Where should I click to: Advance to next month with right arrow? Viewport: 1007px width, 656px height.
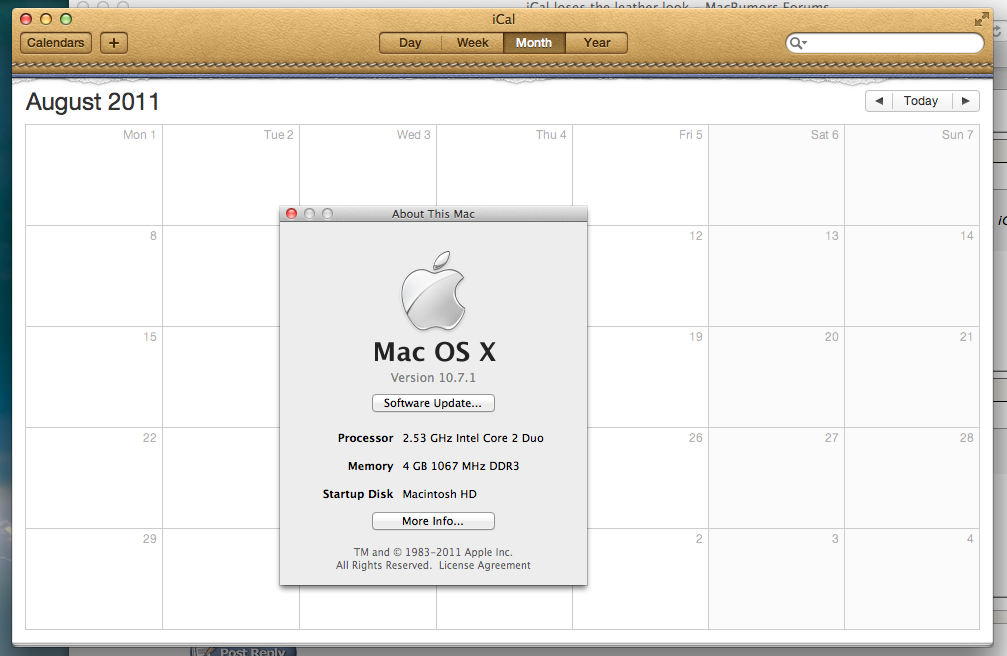(965, 101)
